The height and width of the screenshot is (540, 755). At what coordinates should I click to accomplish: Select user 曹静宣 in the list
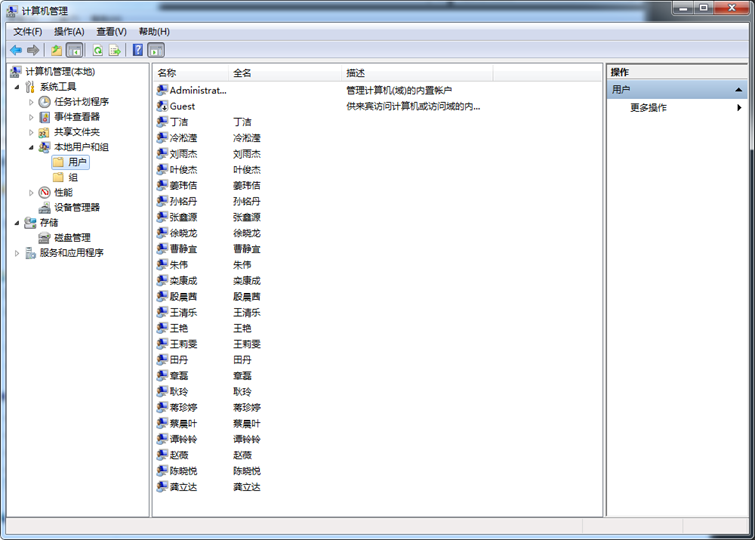click(183, 249)
